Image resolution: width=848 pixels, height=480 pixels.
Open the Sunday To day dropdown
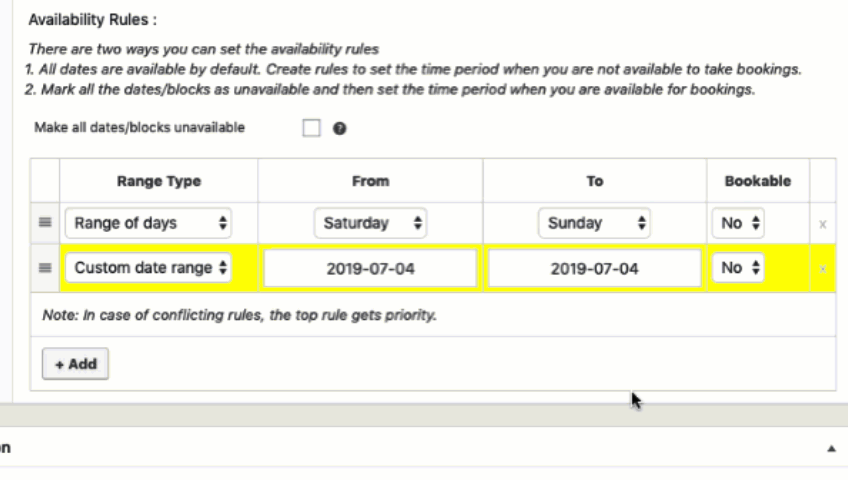coord(594,224)
